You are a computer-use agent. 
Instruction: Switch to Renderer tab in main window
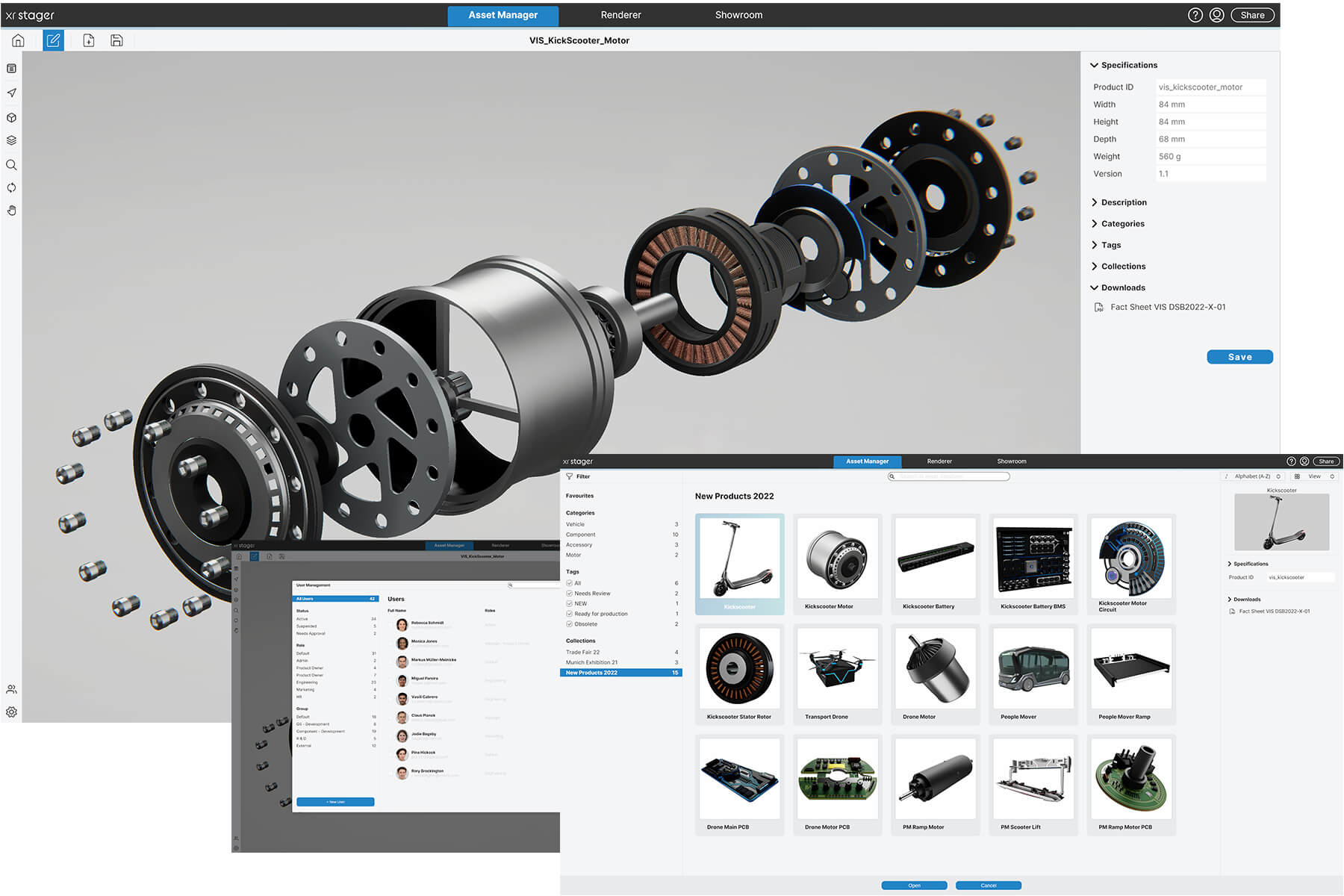coord(621,15)
